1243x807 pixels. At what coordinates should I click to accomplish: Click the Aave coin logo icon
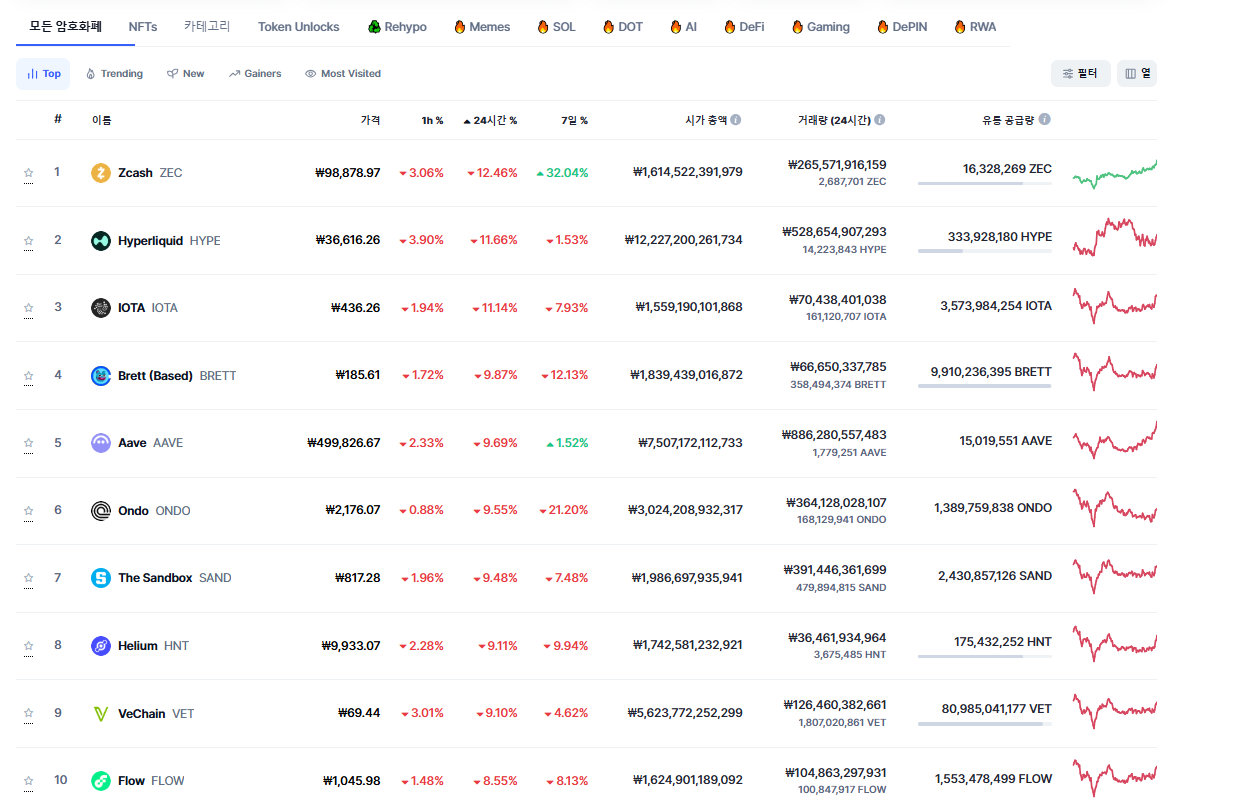101,443
